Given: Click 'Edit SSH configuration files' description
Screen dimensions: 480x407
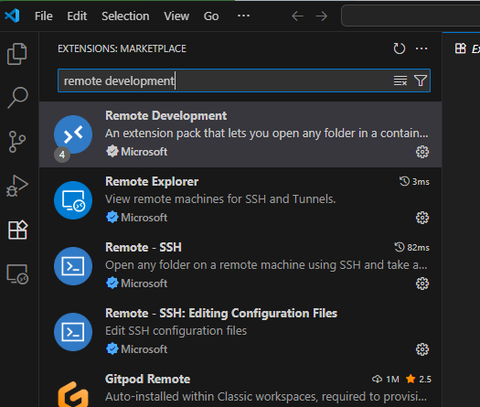Looking at the screenshot, I should click(176, 331).
